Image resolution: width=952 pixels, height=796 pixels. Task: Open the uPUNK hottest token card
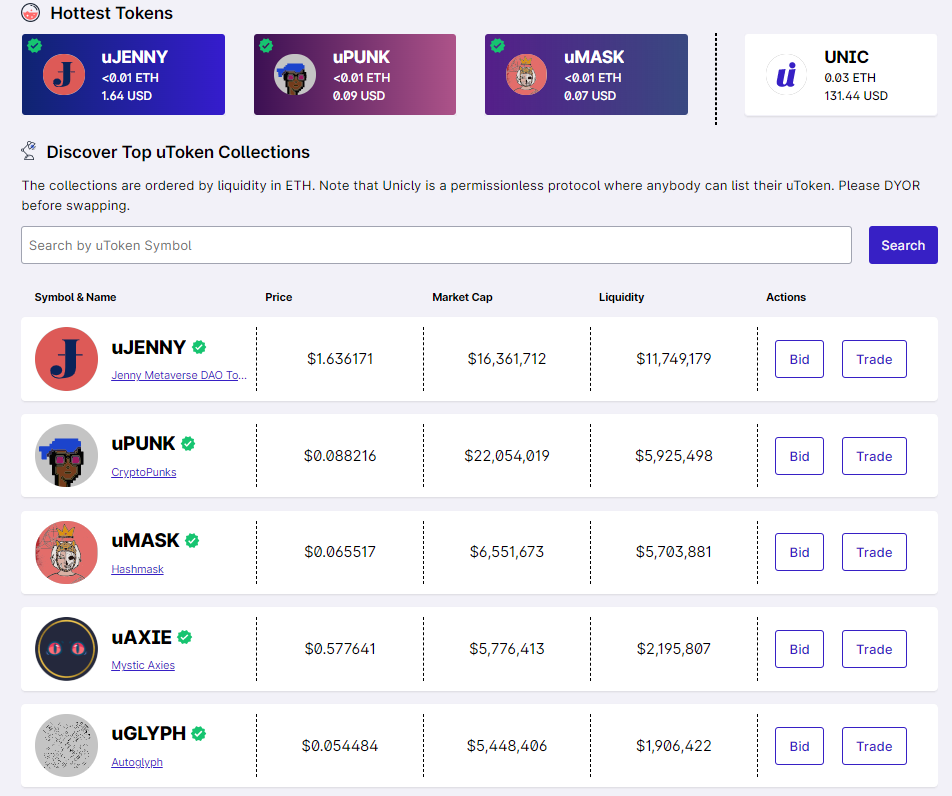(355, 75)
